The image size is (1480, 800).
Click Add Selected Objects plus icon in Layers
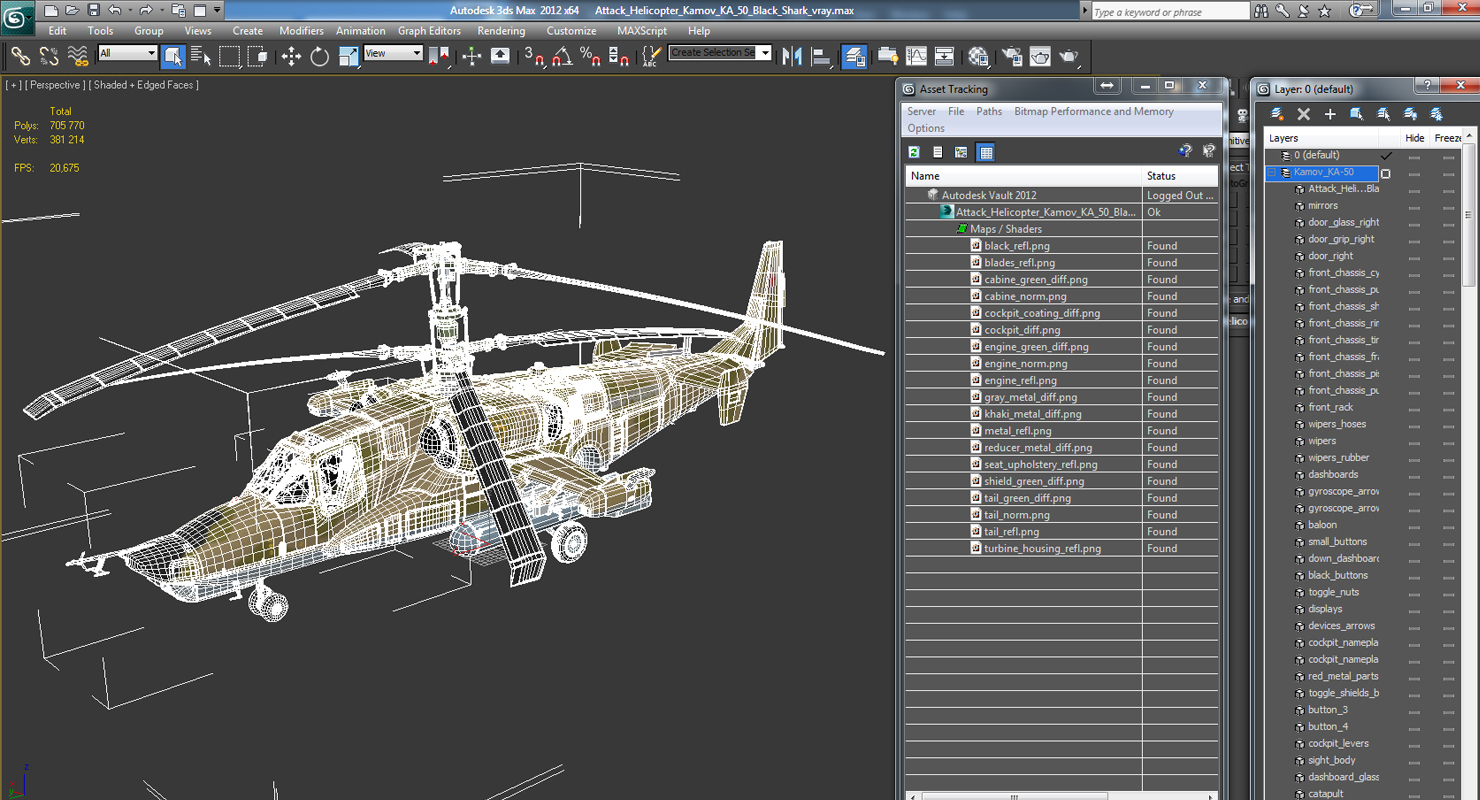pos(1330,114)
